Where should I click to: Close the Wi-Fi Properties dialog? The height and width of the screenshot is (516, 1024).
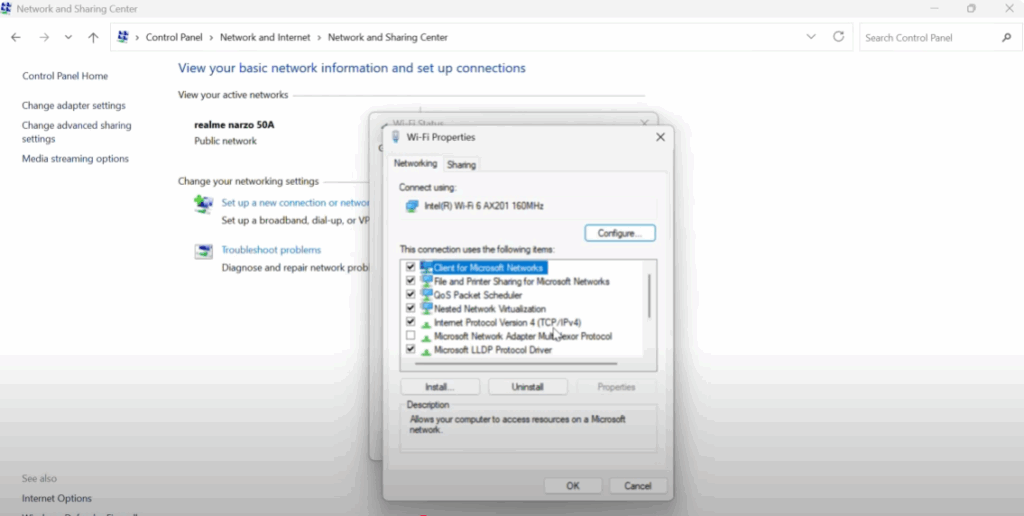point(660,137)
